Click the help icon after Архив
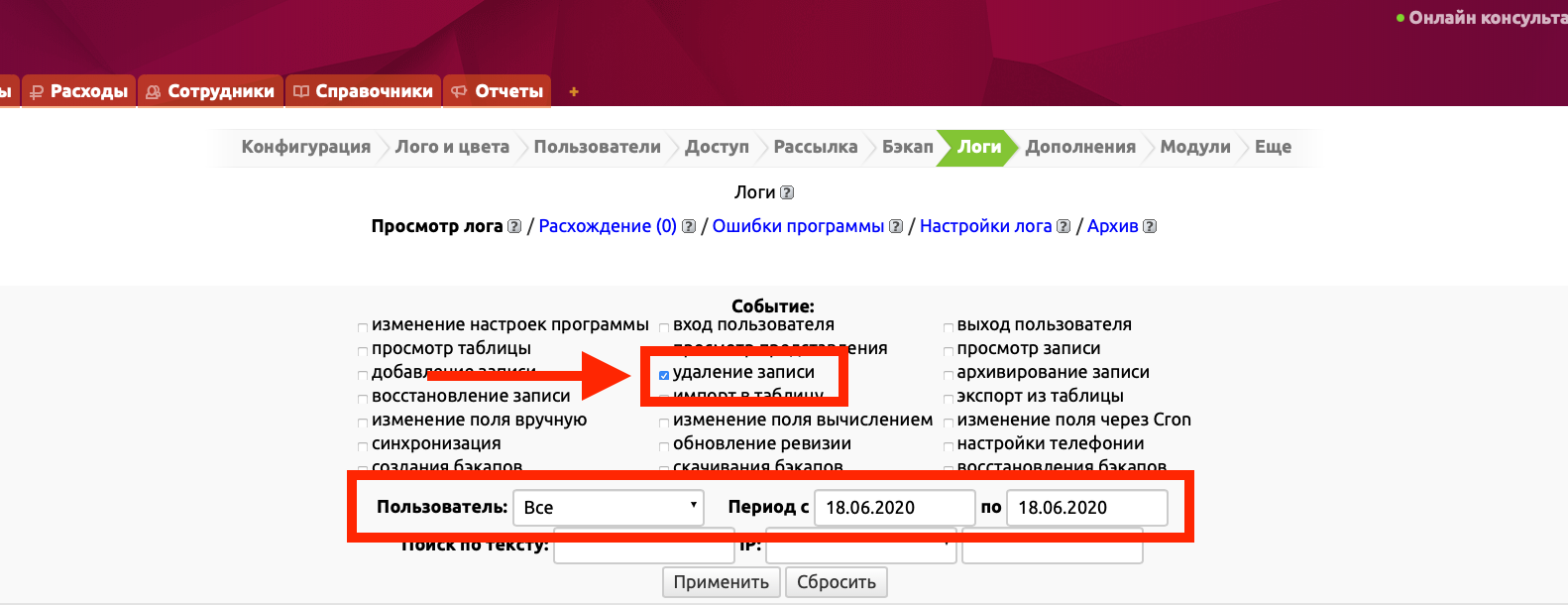 pyautogui.click(x=1150, y=226)
